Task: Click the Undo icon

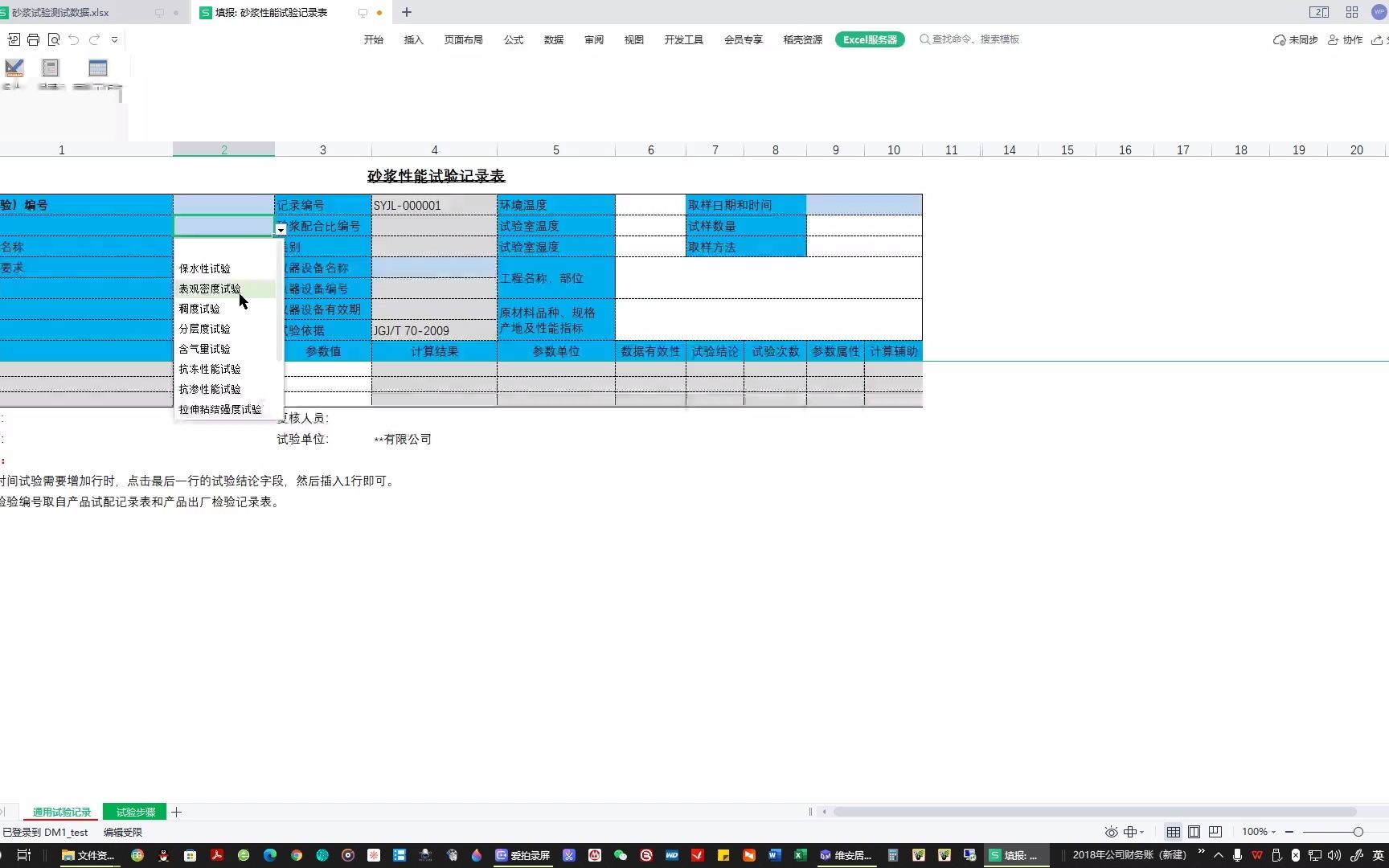Action: pos(73,39)
